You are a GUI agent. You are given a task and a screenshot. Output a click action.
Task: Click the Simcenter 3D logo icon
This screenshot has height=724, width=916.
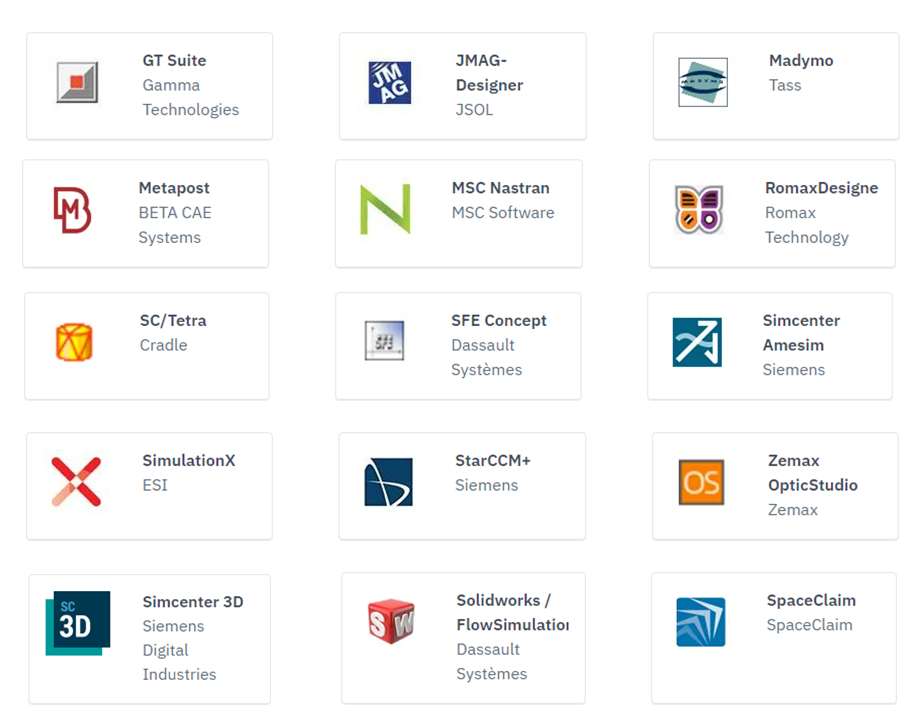[x=77, y=623]
